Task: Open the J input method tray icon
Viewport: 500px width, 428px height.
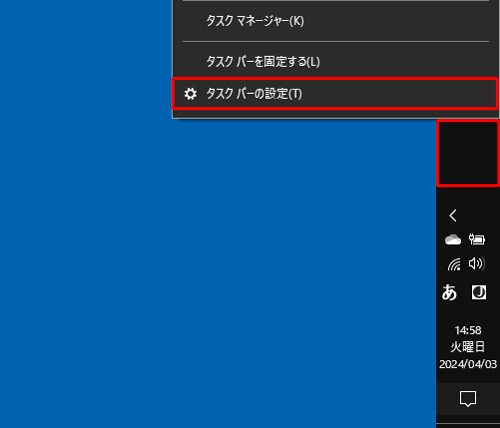Action: tap(479, 292)
